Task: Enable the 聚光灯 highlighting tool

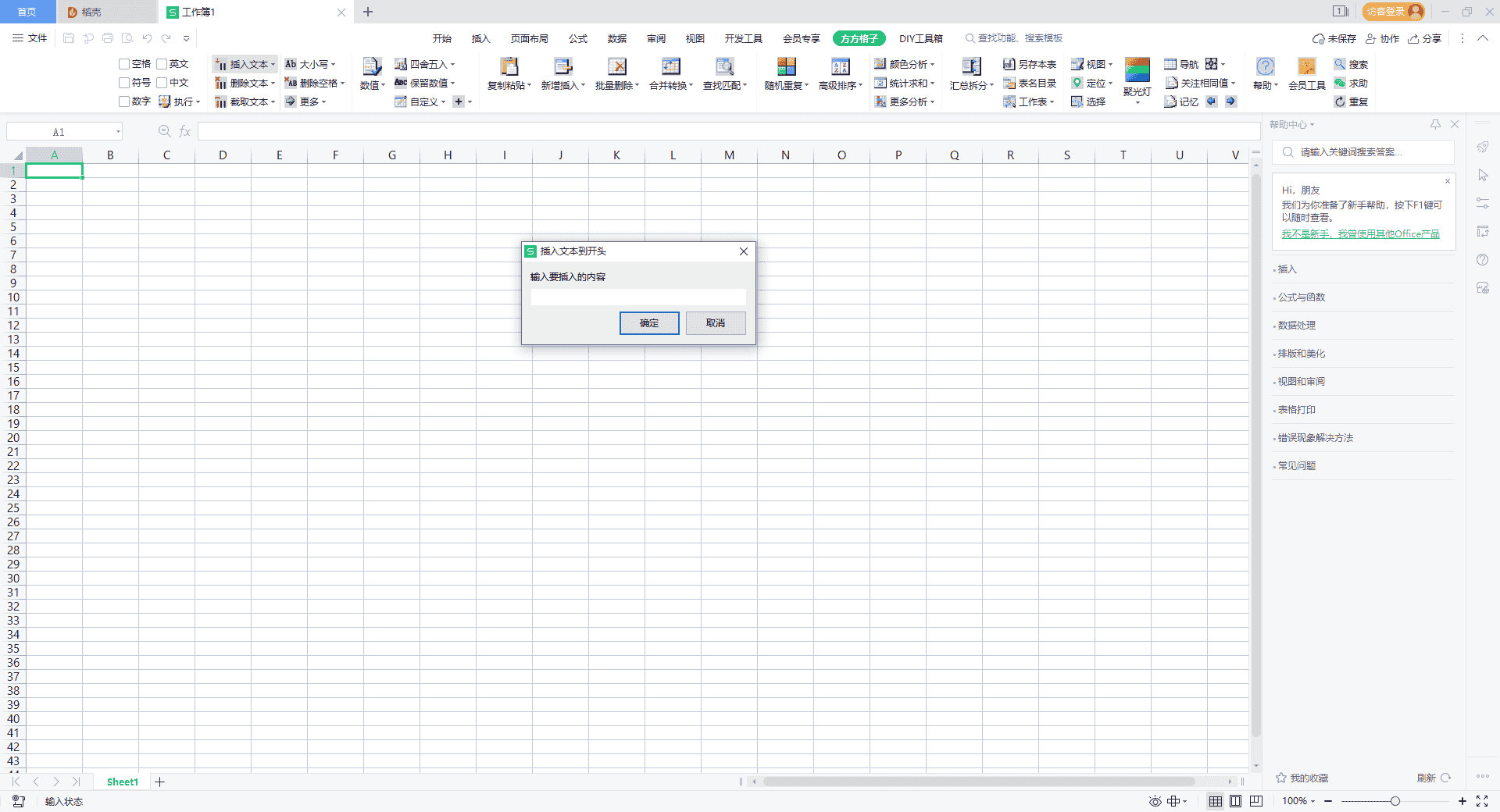Action: tap(1137, 74)
